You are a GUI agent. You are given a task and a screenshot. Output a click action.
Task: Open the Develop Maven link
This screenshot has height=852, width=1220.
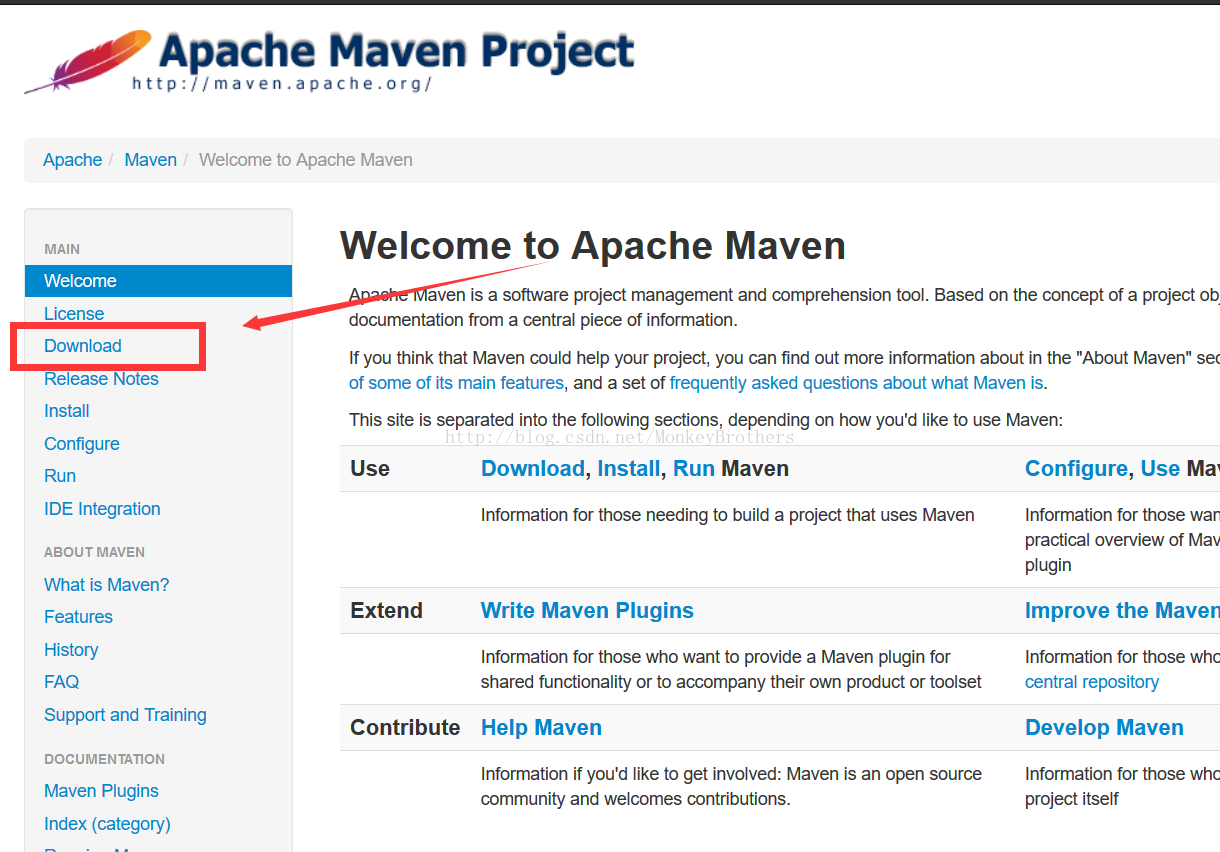pyautogui.click(x=1104, y=728)
